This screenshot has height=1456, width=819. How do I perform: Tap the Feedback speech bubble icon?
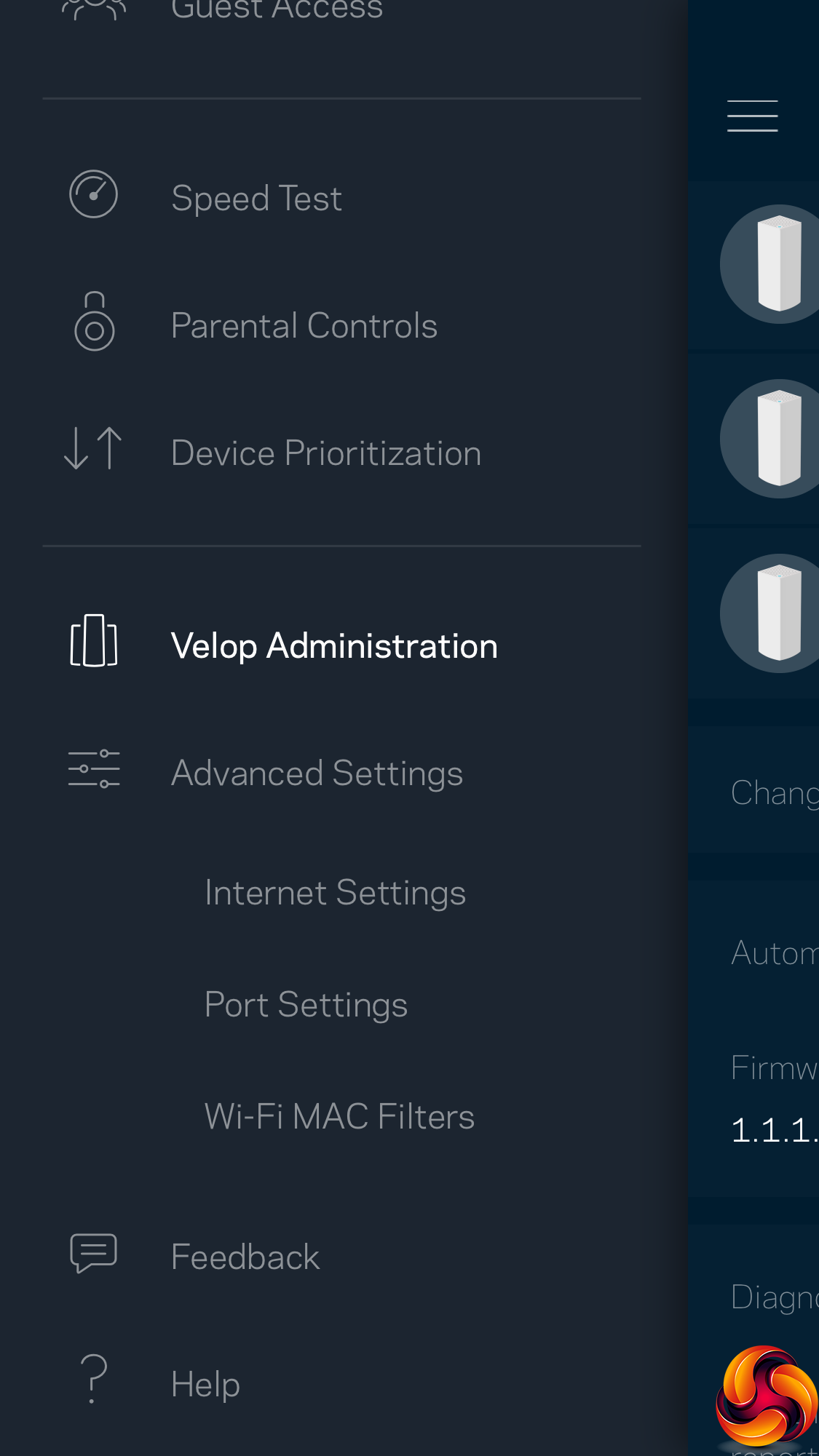(93, 1253)
